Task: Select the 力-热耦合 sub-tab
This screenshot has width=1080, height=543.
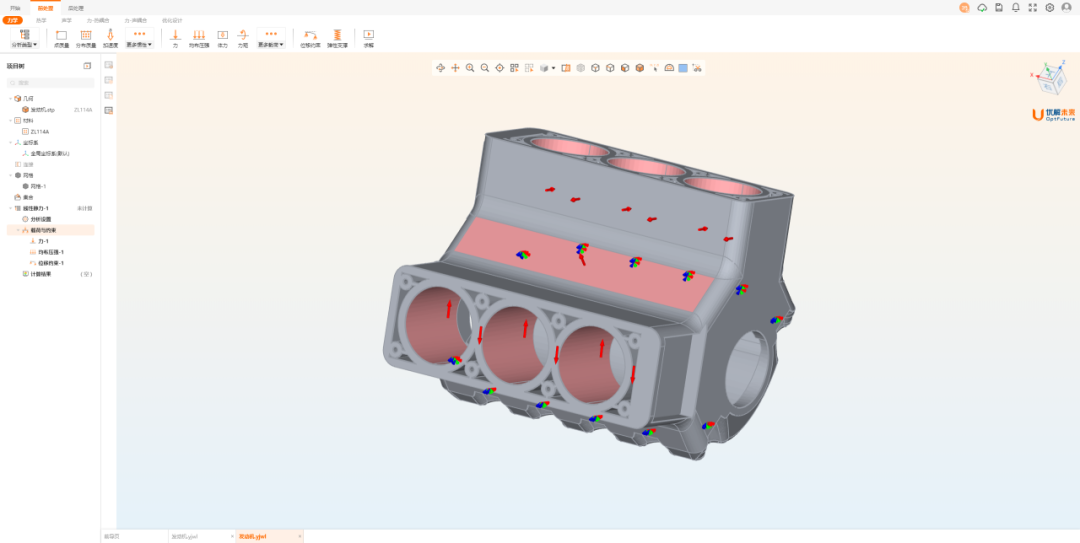Action: (x=97, y=21)
